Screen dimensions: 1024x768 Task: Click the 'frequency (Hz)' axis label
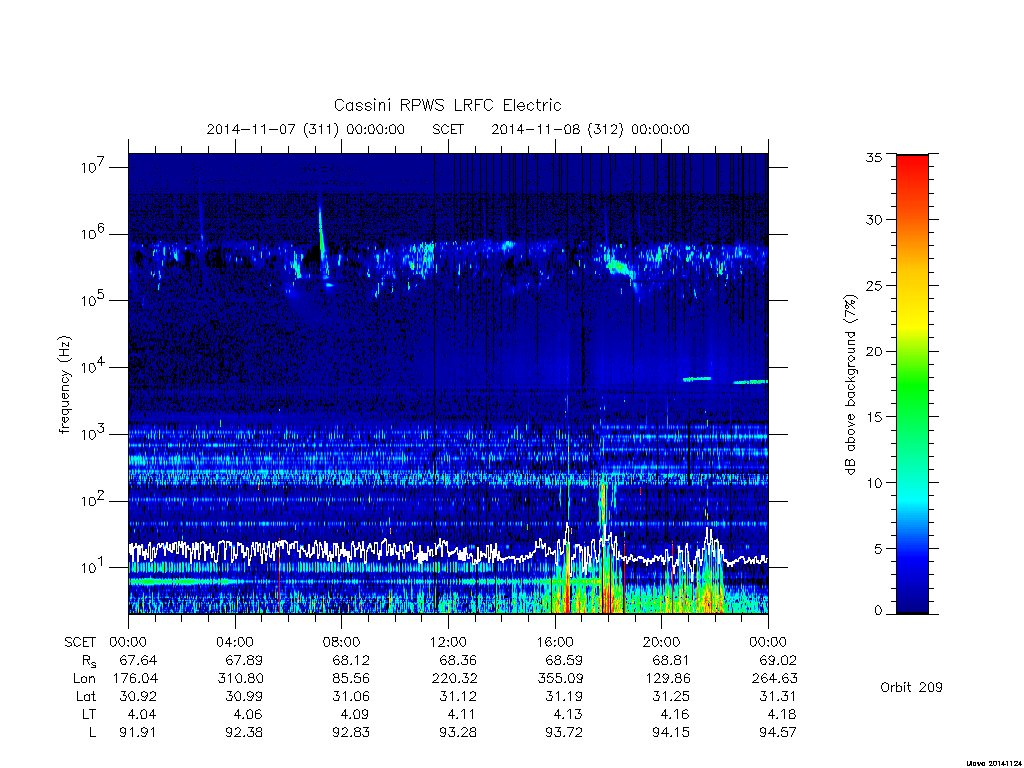coord(64,385)
